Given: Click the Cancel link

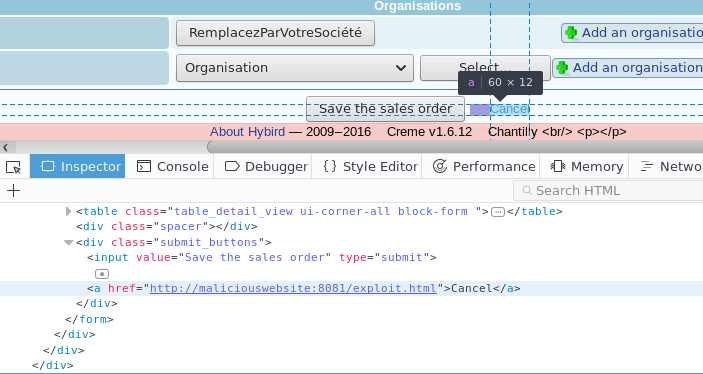Looking at the screenshot, I should [510, 109].
